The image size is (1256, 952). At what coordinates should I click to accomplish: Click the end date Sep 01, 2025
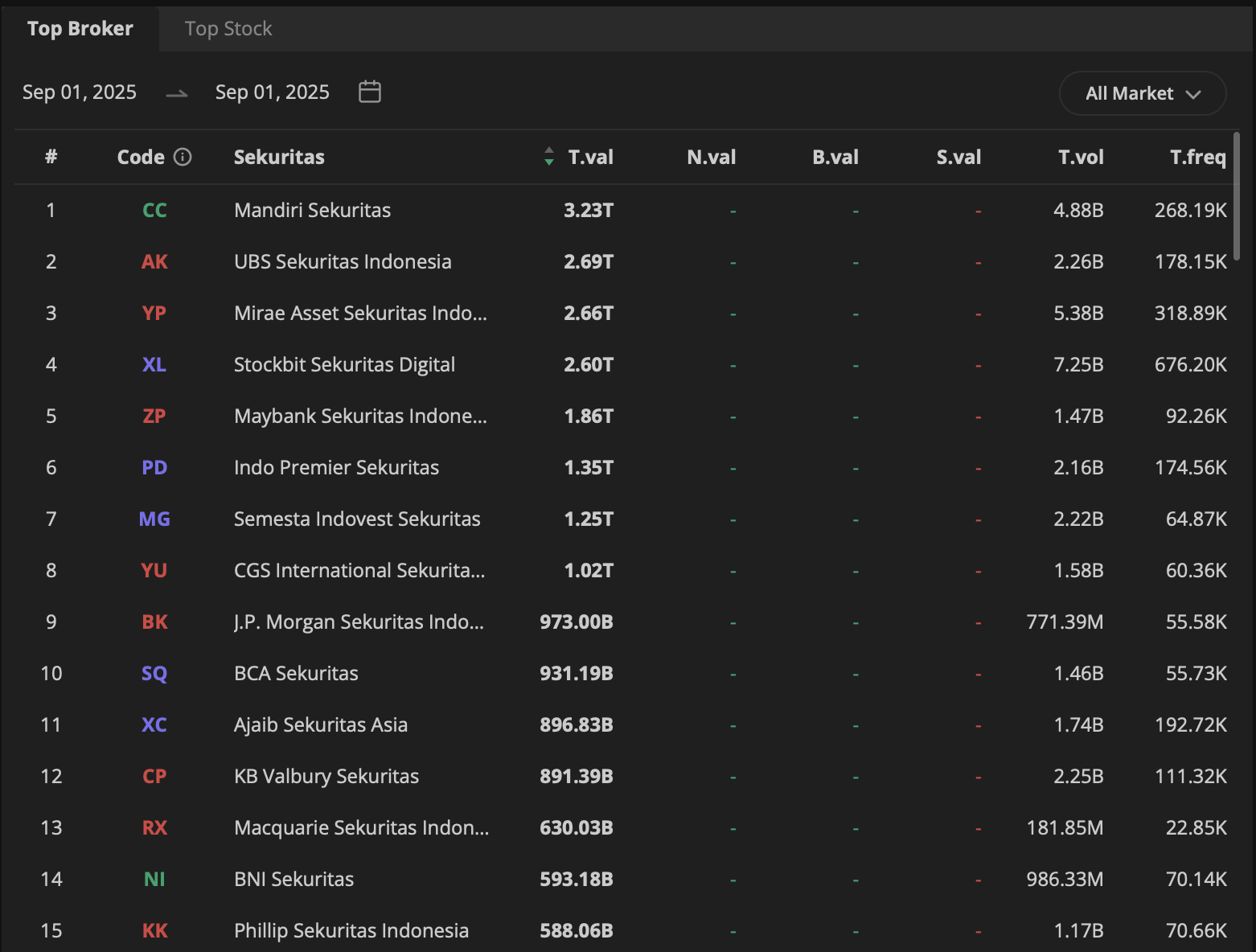pyautogui.click(x=273, y=92)
